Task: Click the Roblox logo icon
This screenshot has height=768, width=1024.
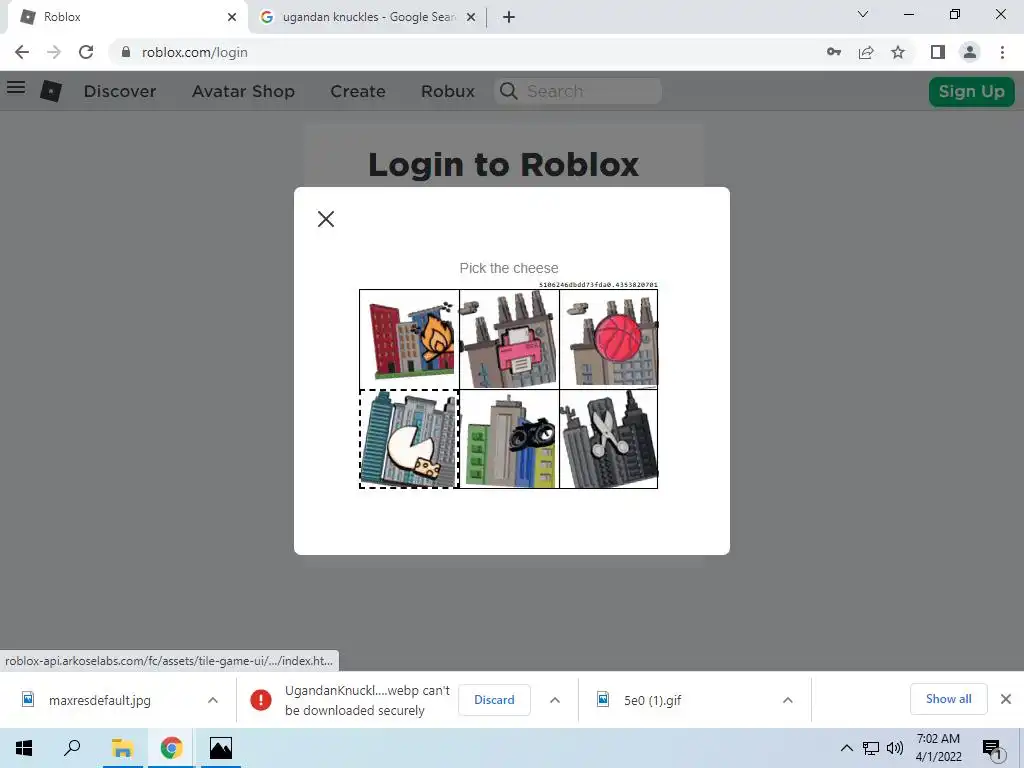Action: pyautogui.click(x=51, y=91)
